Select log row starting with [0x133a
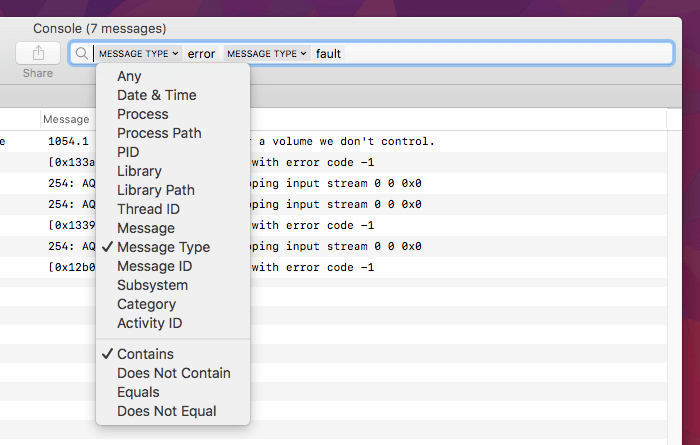Viewport: 700px width, 445px height. tap(333, 162)
